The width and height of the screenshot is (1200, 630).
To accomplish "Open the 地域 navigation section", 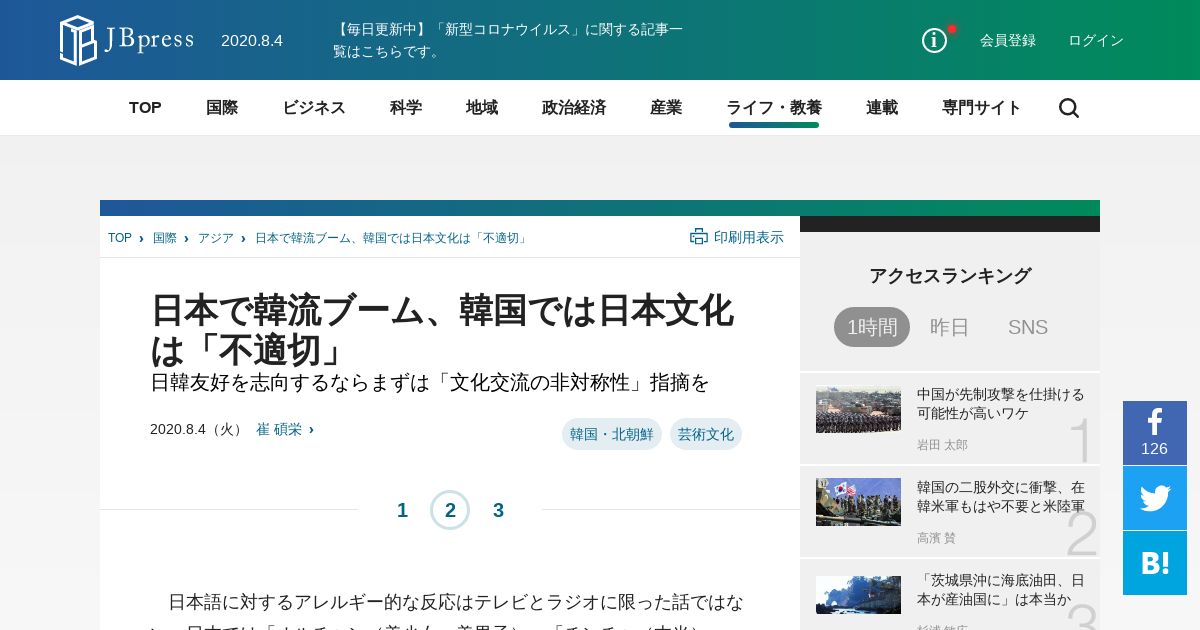I will pos(482,108).
